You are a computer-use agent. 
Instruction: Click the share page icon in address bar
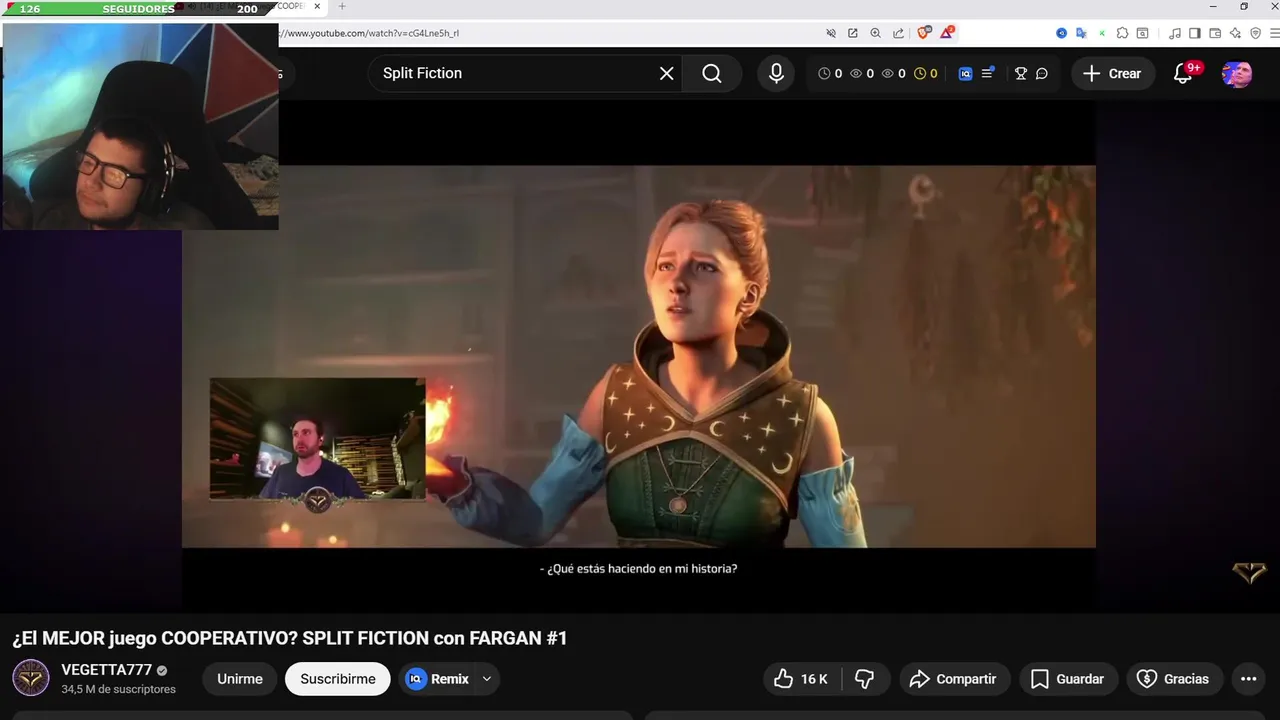pyautogui.click(x=898, y=33)
